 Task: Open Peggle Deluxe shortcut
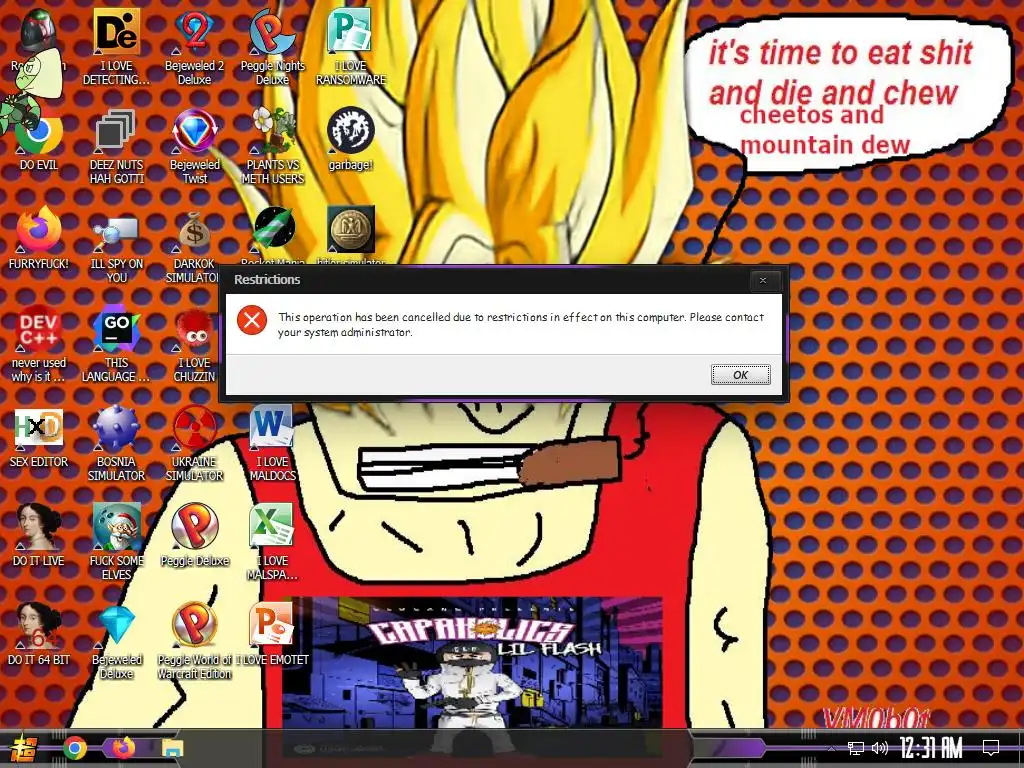(x=194, y=534)
